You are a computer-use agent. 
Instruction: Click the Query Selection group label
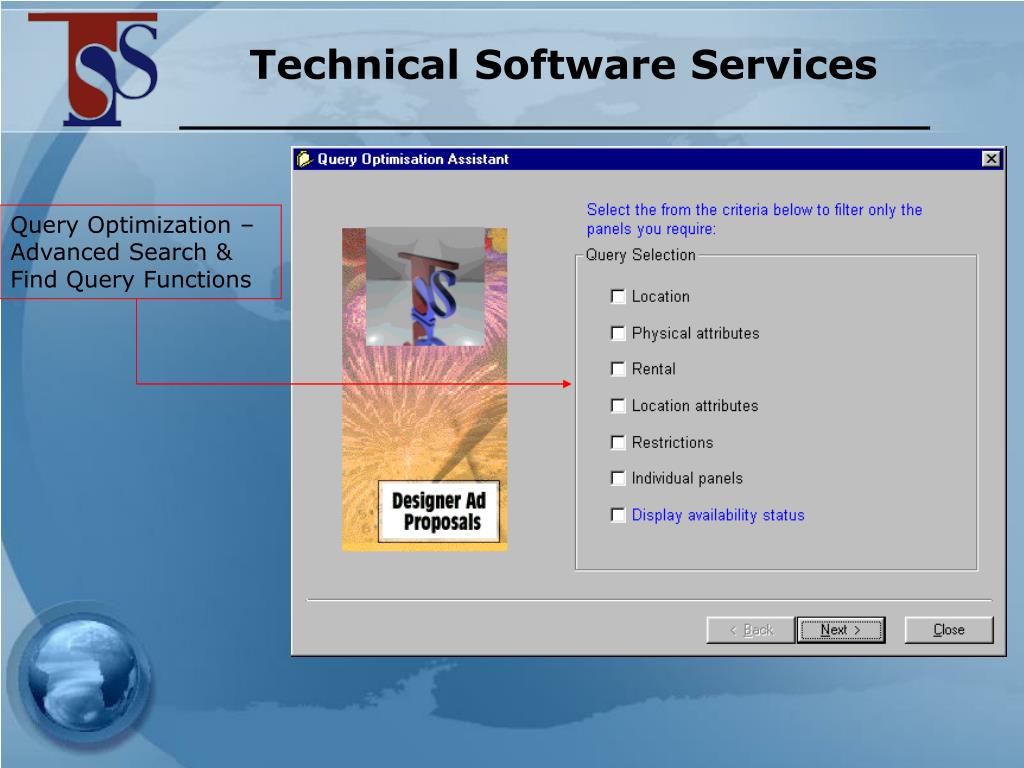tap(641, 255)
